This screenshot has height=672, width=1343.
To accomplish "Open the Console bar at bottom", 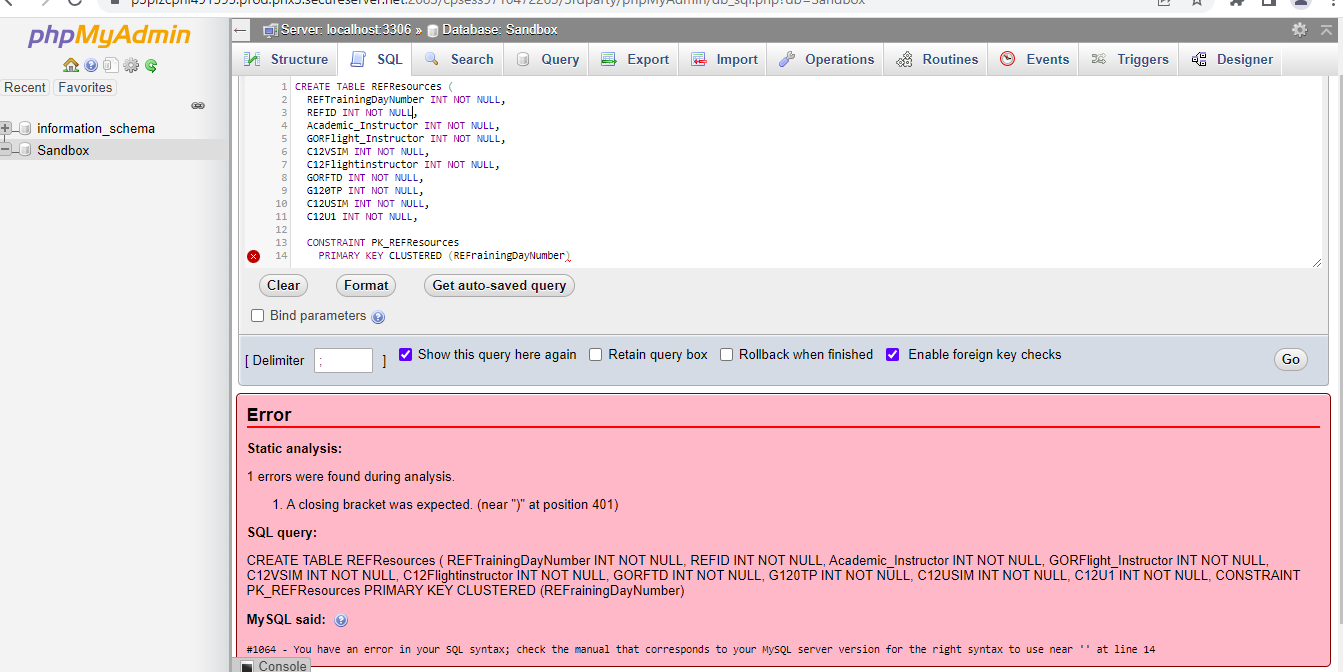I will (274, 665).
